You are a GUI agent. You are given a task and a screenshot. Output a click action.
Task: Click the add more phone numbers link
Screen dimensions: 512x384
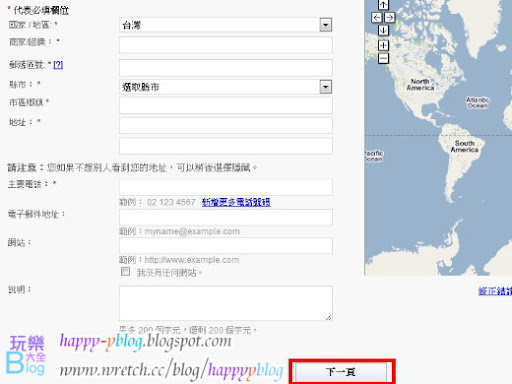click(236, 202)
